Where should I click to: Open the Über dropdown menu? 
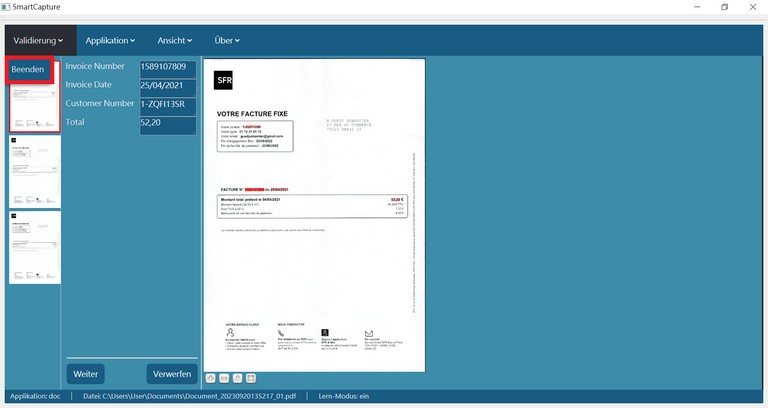227,41
